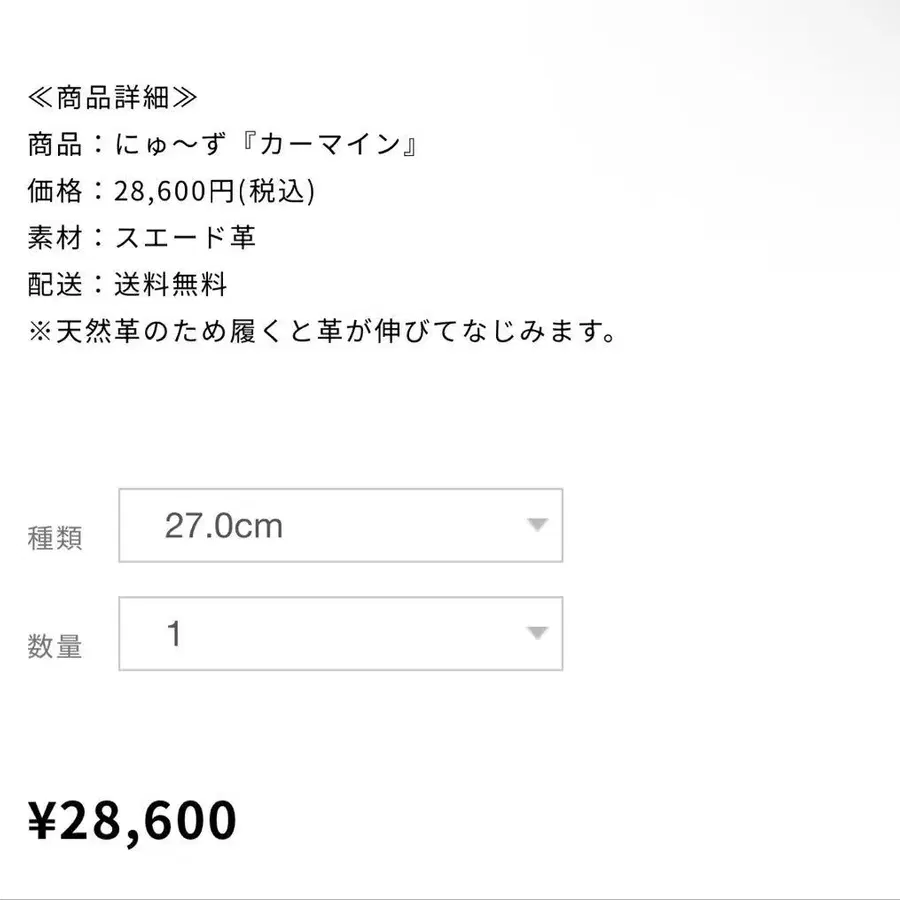This screenshot has width=900, height=900.
Task: Click the large ¥28,600 price
Action: point(132,821)
